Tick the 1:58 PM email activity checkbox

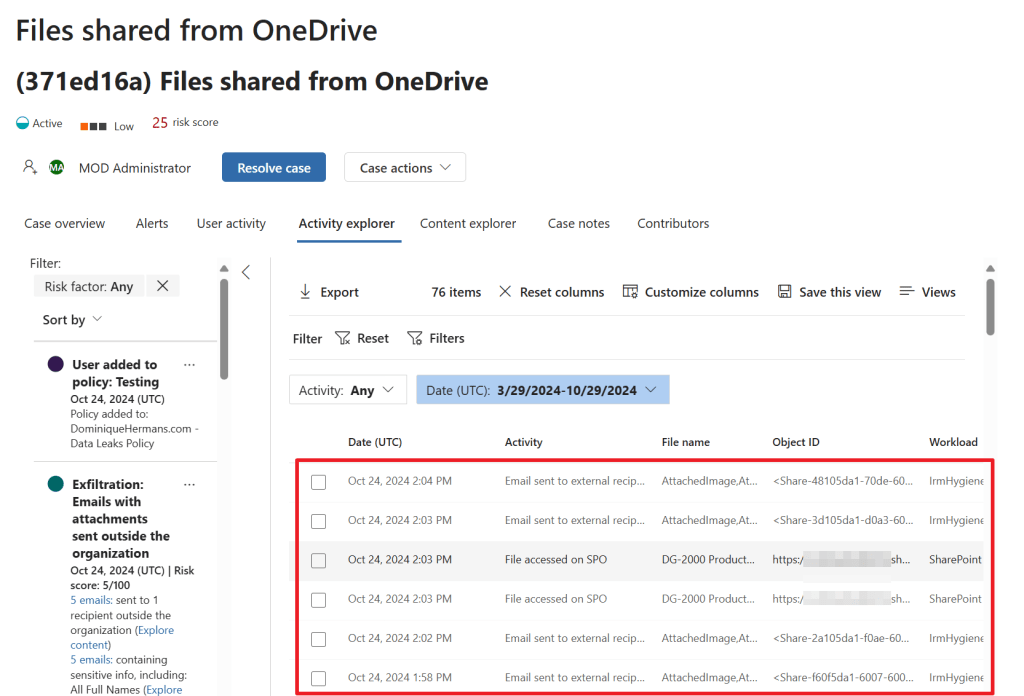click(318, 678)
